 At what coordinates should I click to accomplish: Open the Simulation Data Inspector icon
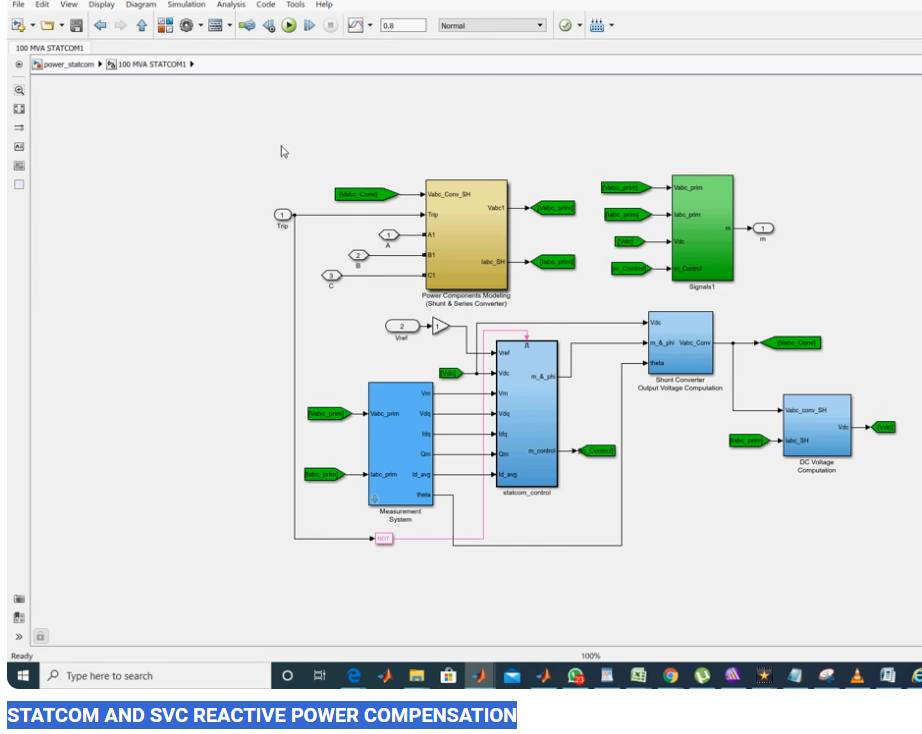pos(356,25)
